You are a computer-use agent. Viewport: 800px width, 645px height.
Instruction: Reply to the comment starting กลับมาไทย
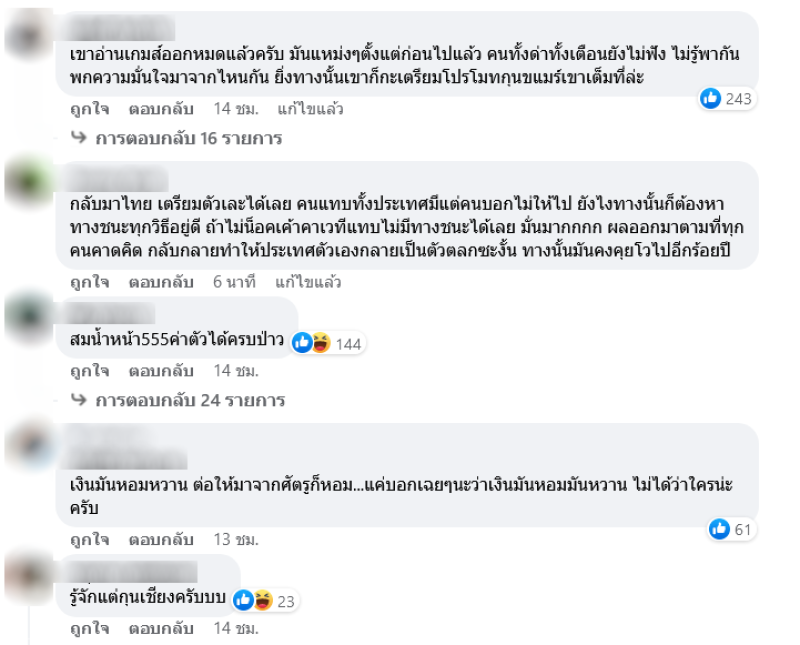tap(161, 283)
